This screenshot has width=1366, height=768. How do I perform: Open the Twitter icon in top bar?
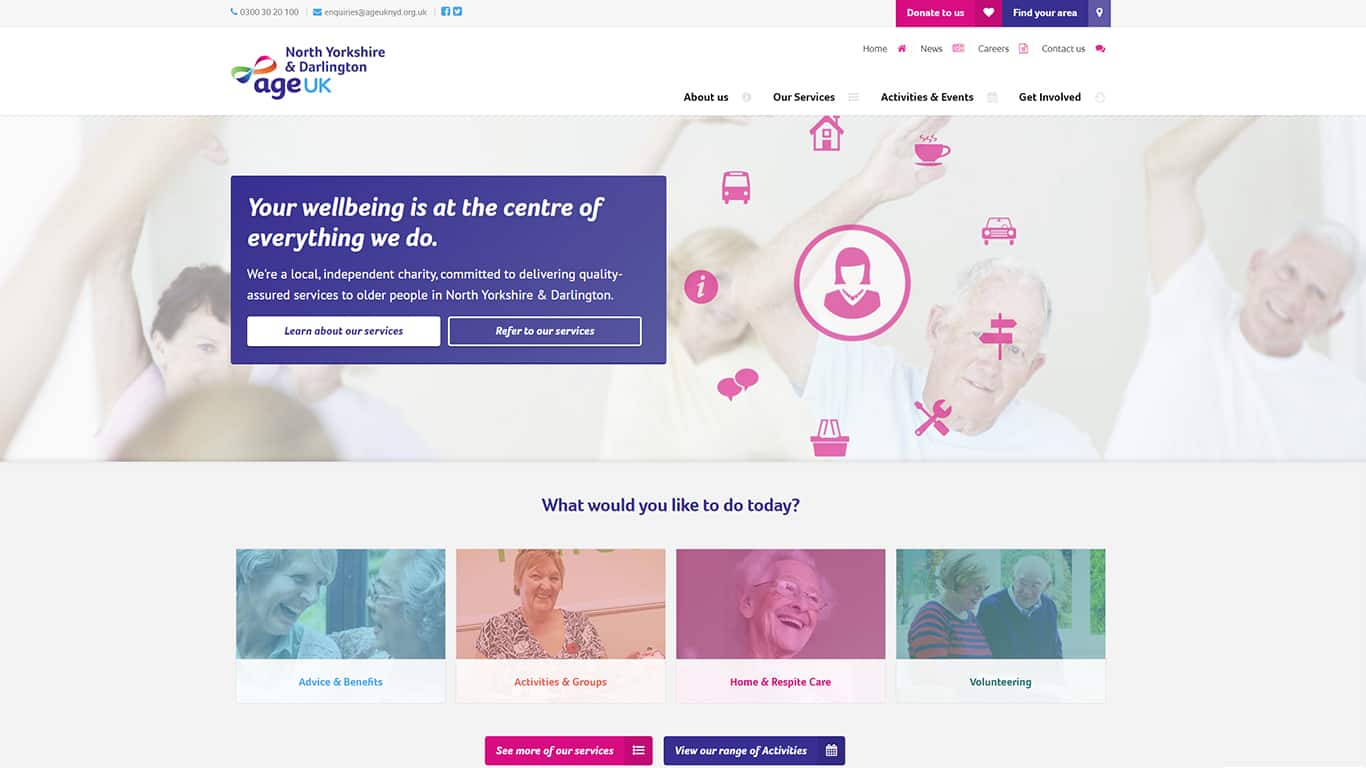(x=458, y=12)
